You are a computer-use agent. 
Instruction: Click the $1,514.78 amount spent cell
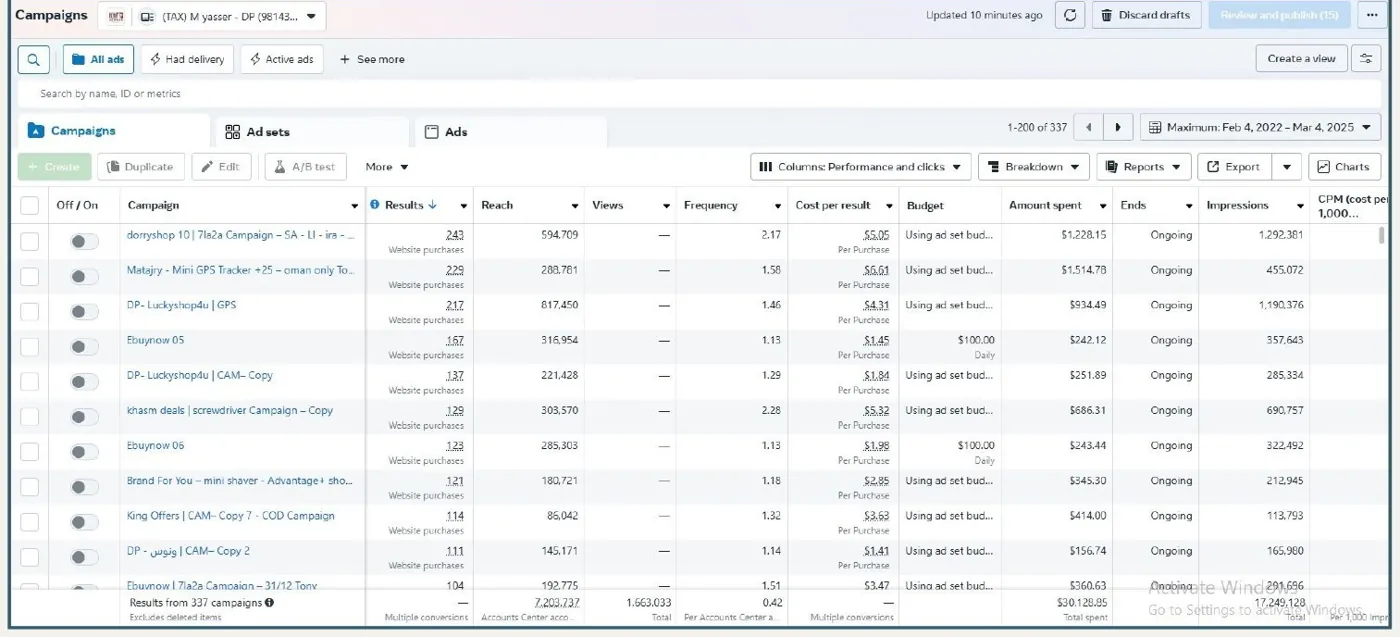[x=1084, y=270]
